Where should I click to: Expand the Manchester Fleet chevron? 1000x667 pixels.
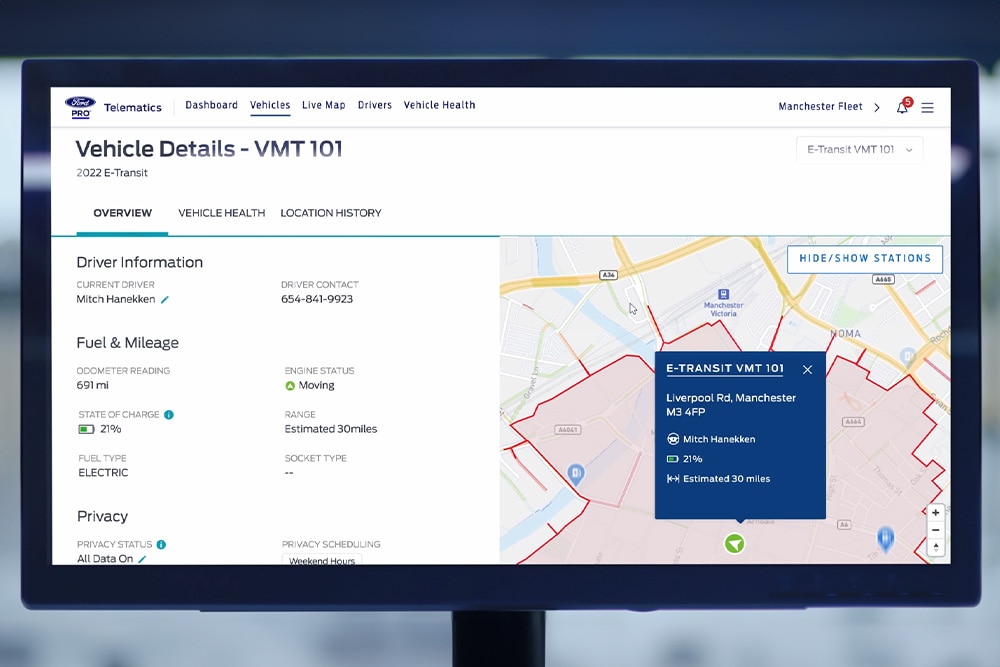point(877,106)
